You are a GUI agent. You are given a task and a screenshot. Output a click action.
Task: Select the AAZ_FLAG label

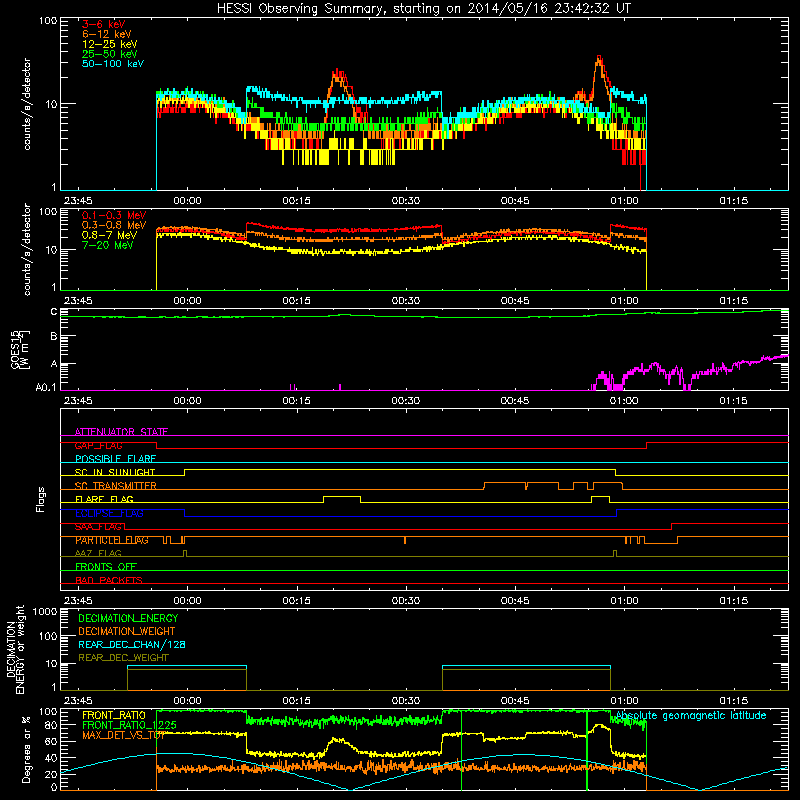(98, 554)
